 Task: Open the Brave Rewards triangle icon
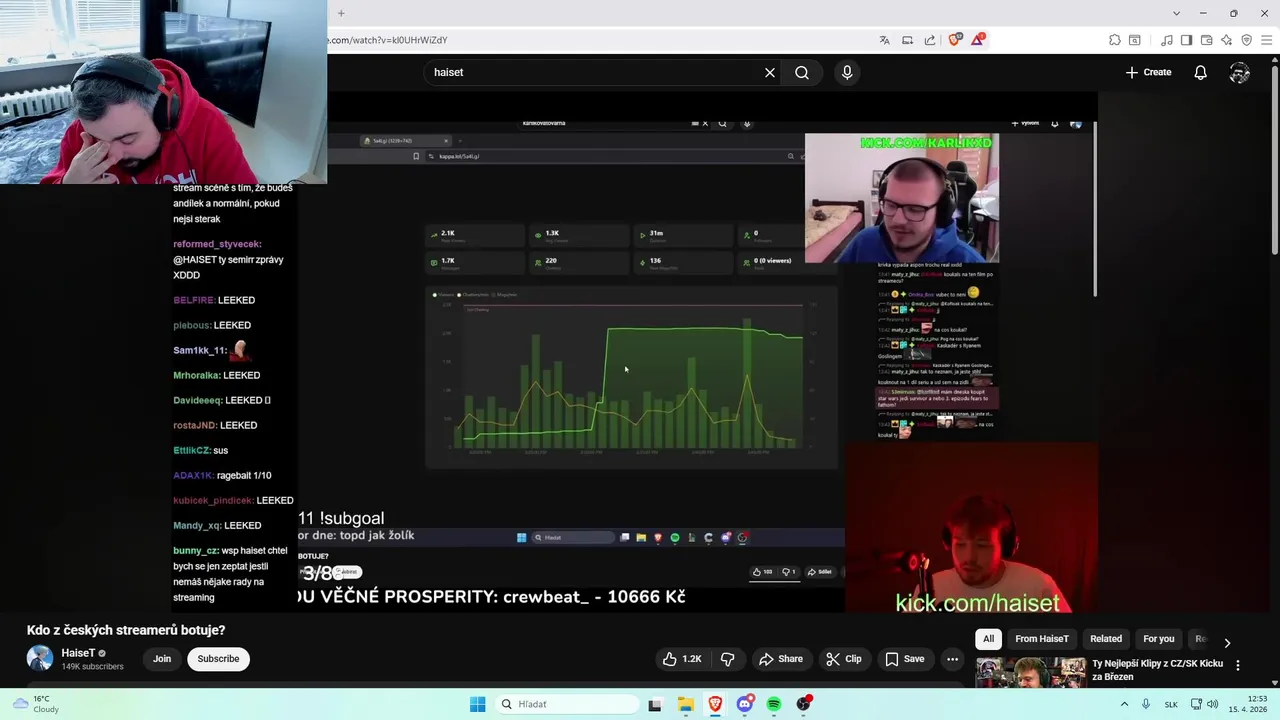(x=978, y=40)
